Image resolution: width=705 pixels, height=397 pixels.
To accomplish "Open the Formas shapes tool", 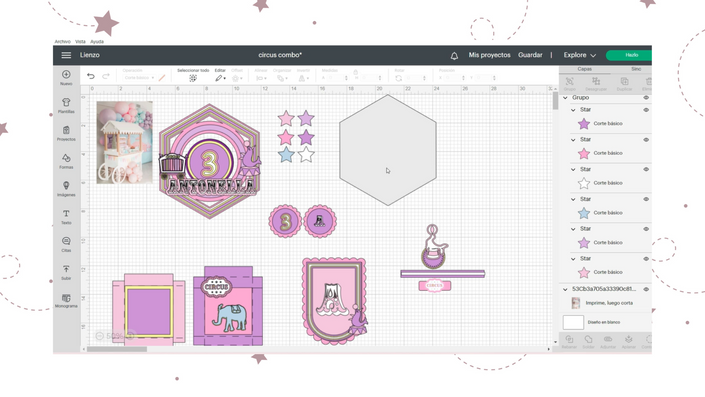I will [66, 161].
